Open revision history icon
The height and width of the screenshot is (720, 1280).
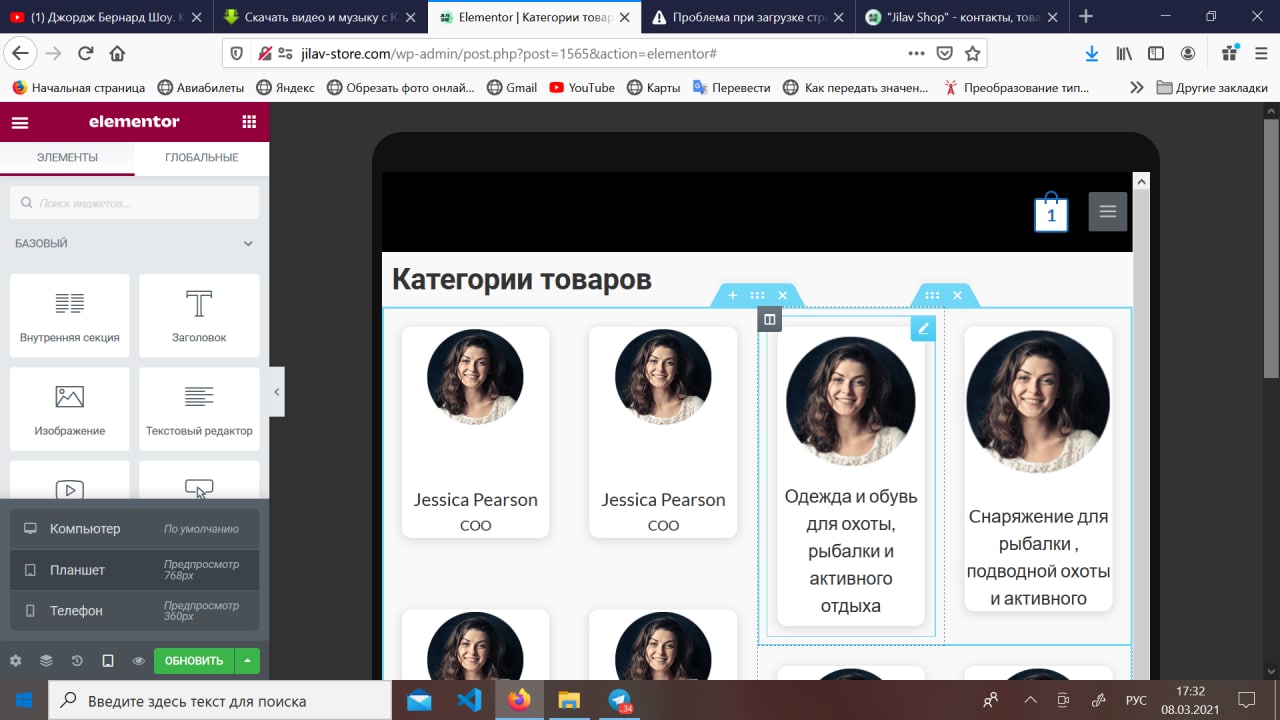click(77, 661)
